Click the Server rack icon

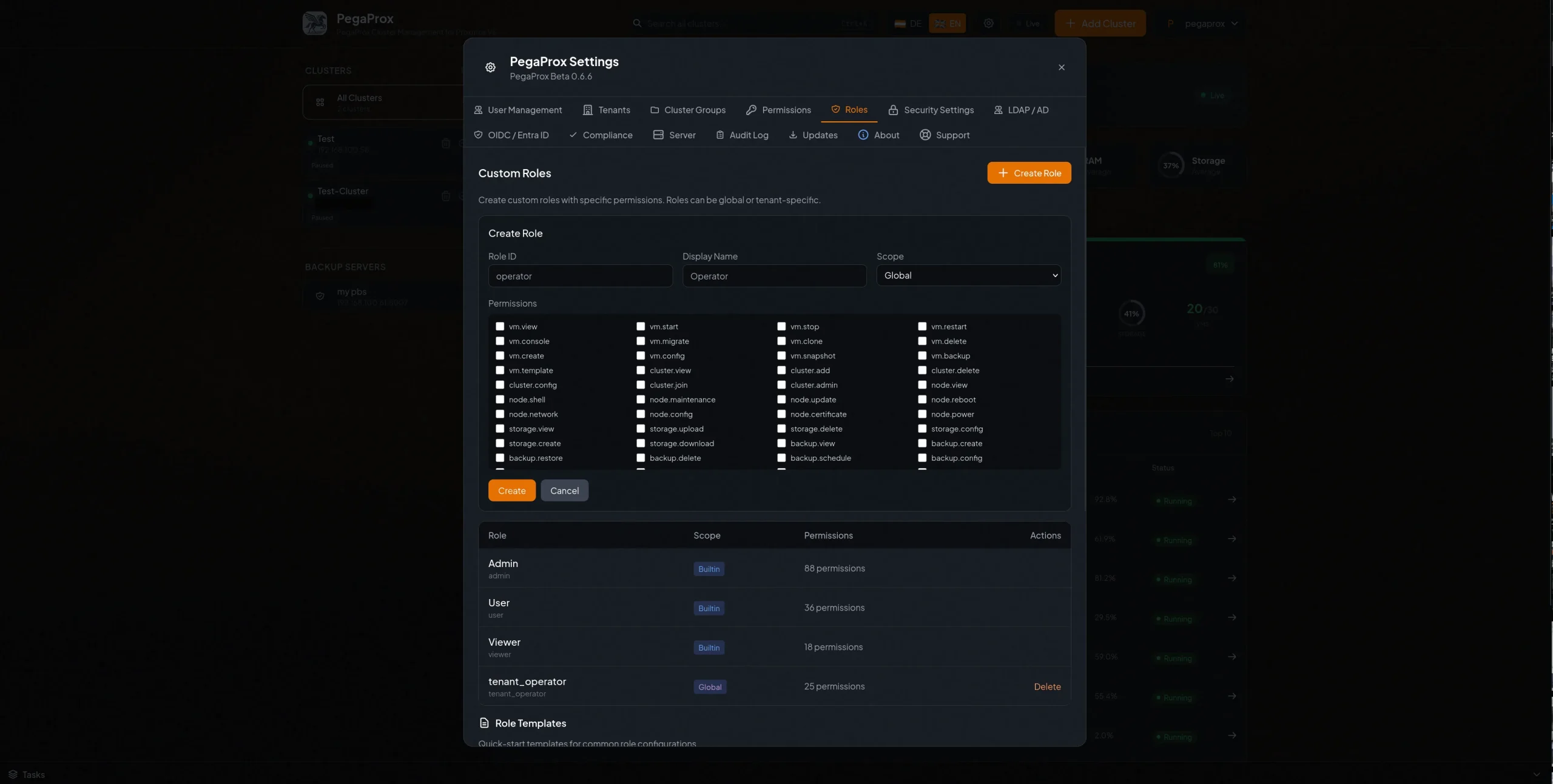[658, 135]
